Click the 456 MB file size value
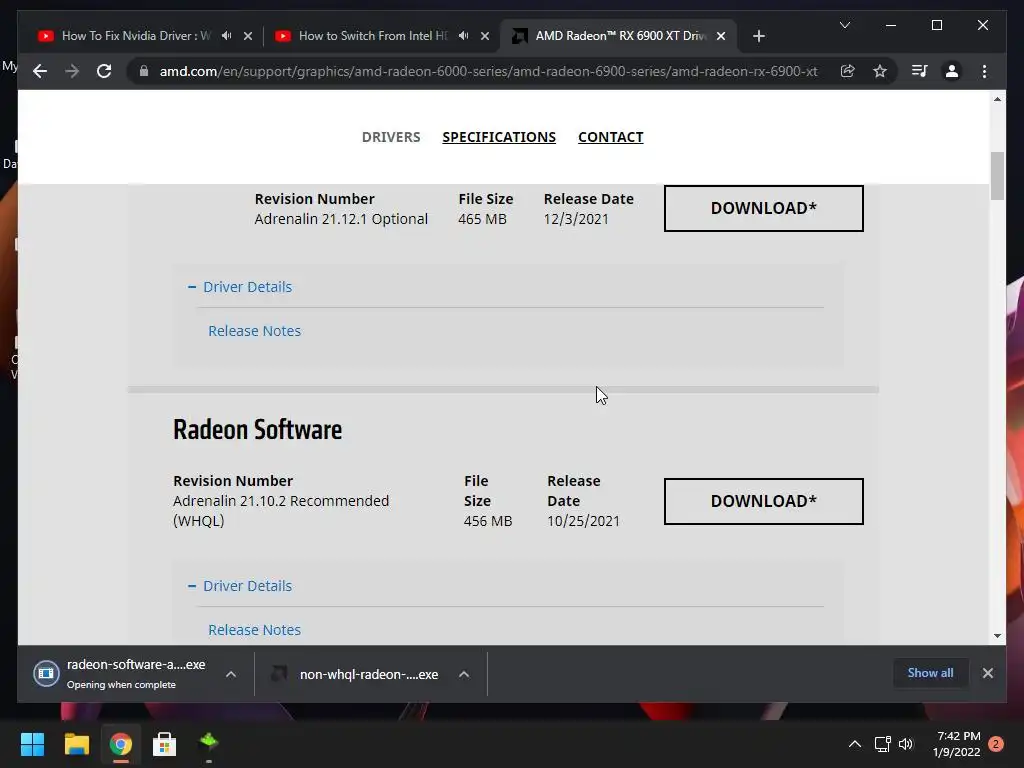1024x768 pixels. [x=488, y=521]
